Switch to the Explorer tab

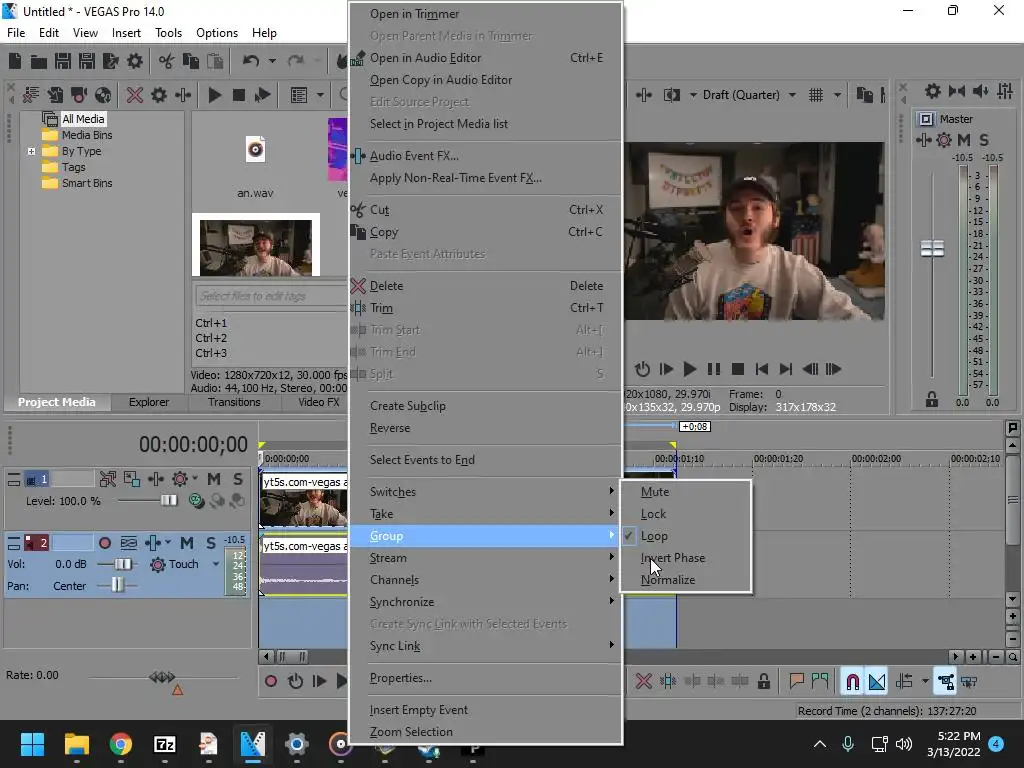[x=148, y=402]
